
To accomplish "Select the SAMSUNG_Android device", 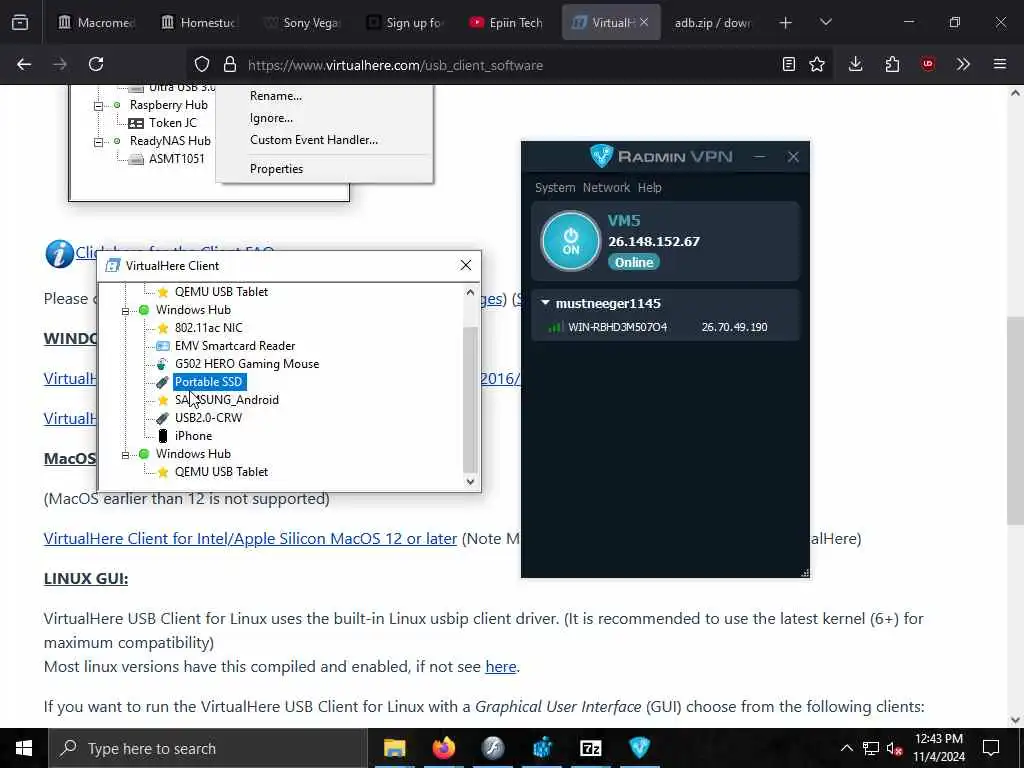I will pos(227,400).
